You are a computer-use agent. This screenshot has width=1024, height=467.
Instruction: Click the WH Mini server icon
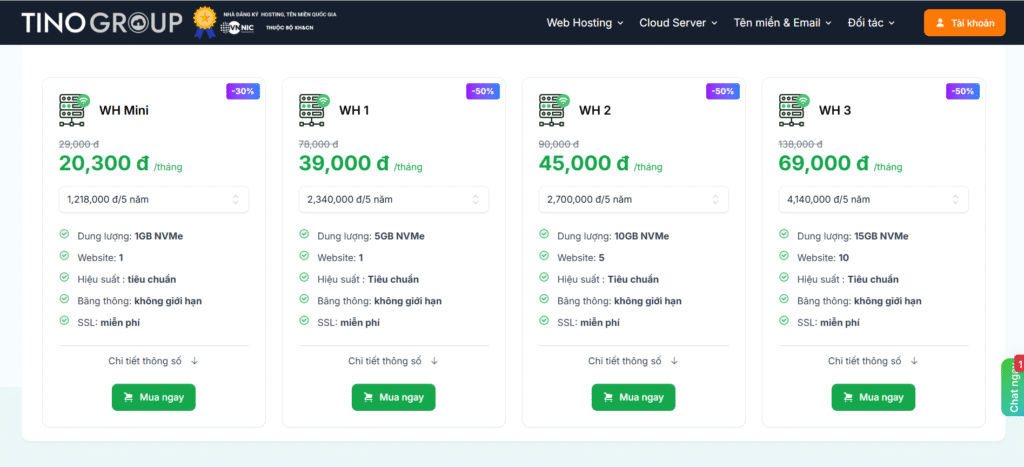pyautogui.click(x=74, y=109)
